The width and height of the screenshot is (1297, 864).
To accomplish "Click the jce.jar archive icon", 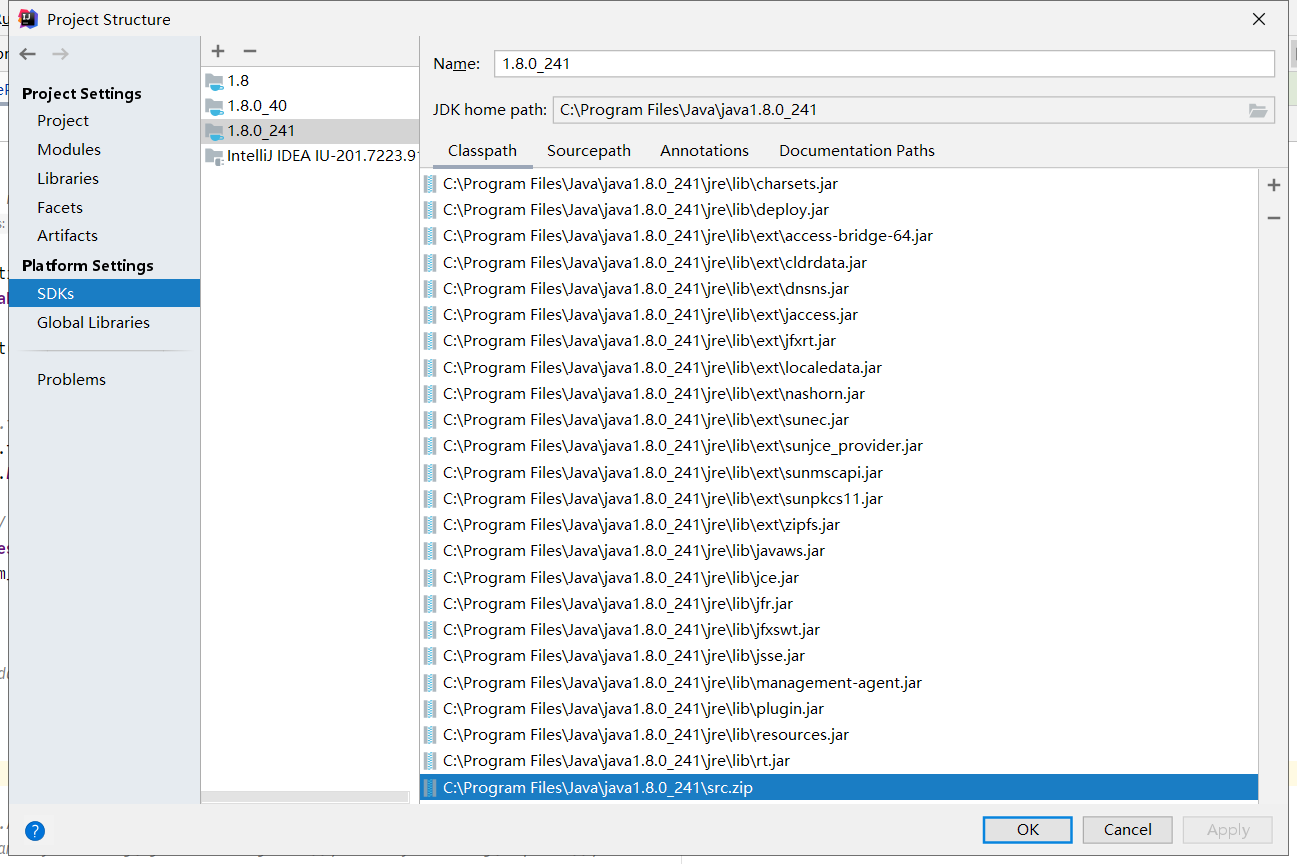I will [x=430, y=578].
